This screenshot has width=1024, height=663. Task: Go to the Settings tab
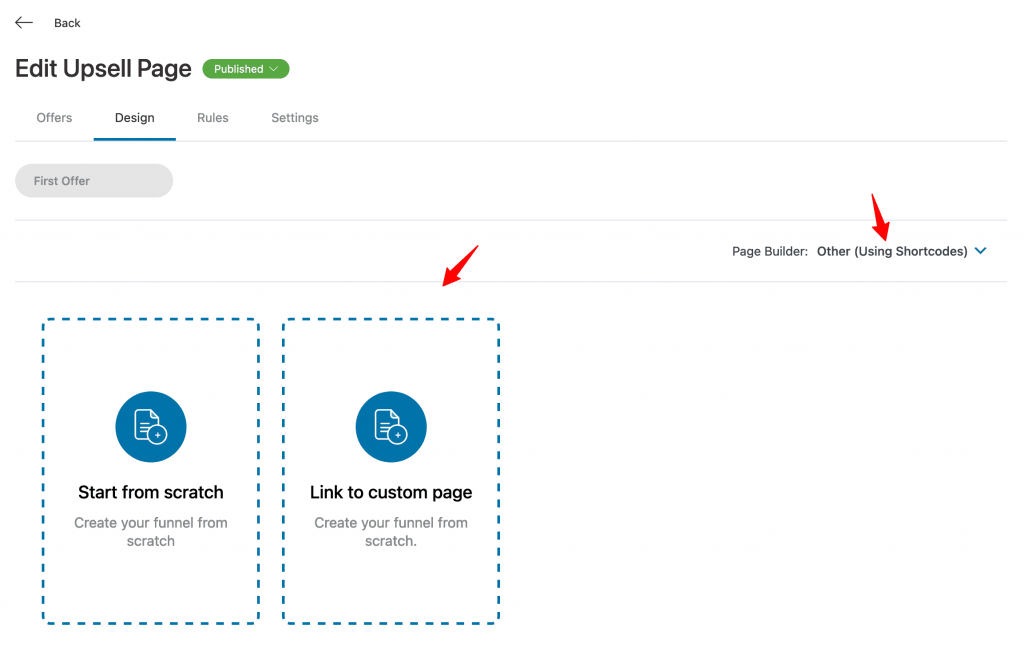click(x=295, y=118)
